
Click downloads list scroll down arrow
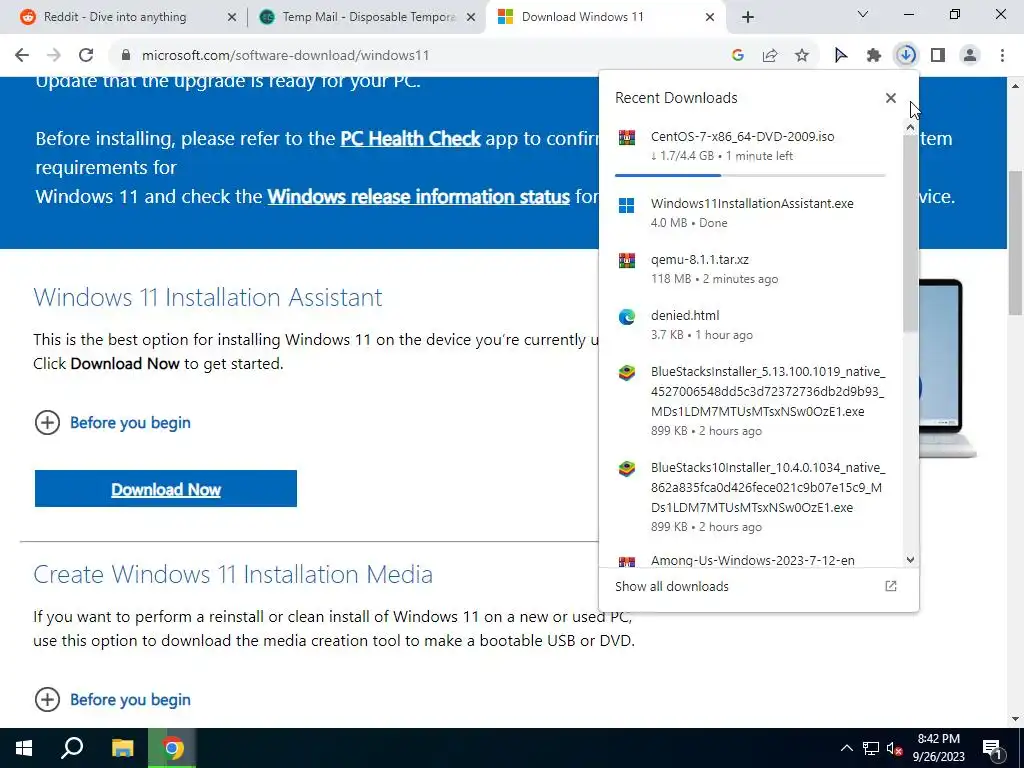point(910,560)
